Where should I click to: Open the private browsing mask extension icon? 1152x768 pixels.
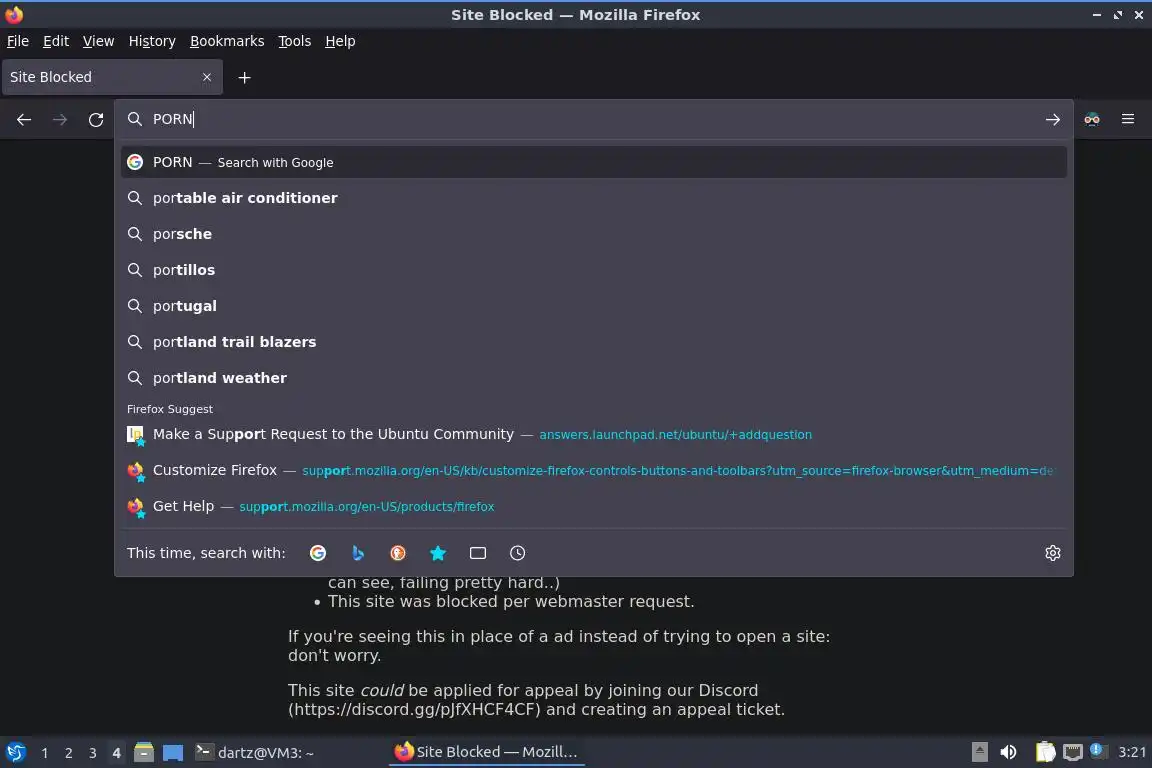(1092, 119)
